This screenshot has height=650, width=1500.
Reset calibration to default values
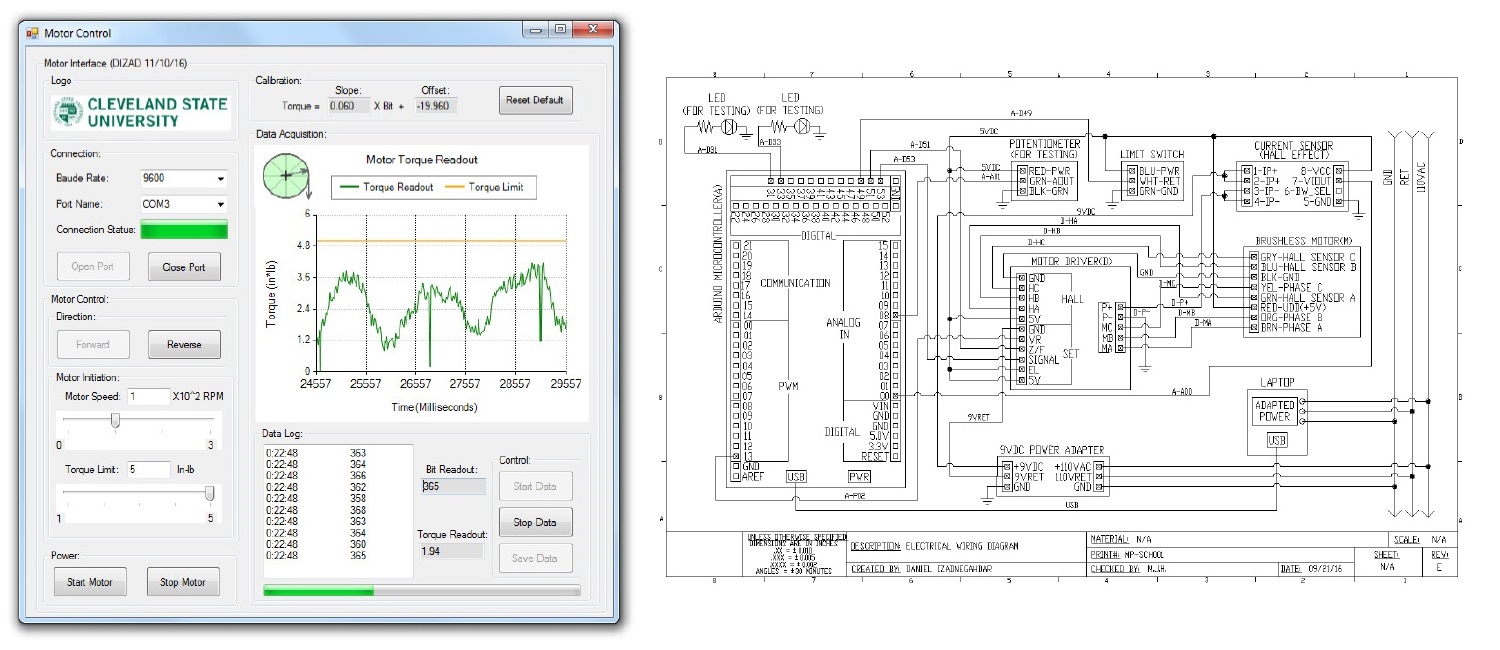535,100
